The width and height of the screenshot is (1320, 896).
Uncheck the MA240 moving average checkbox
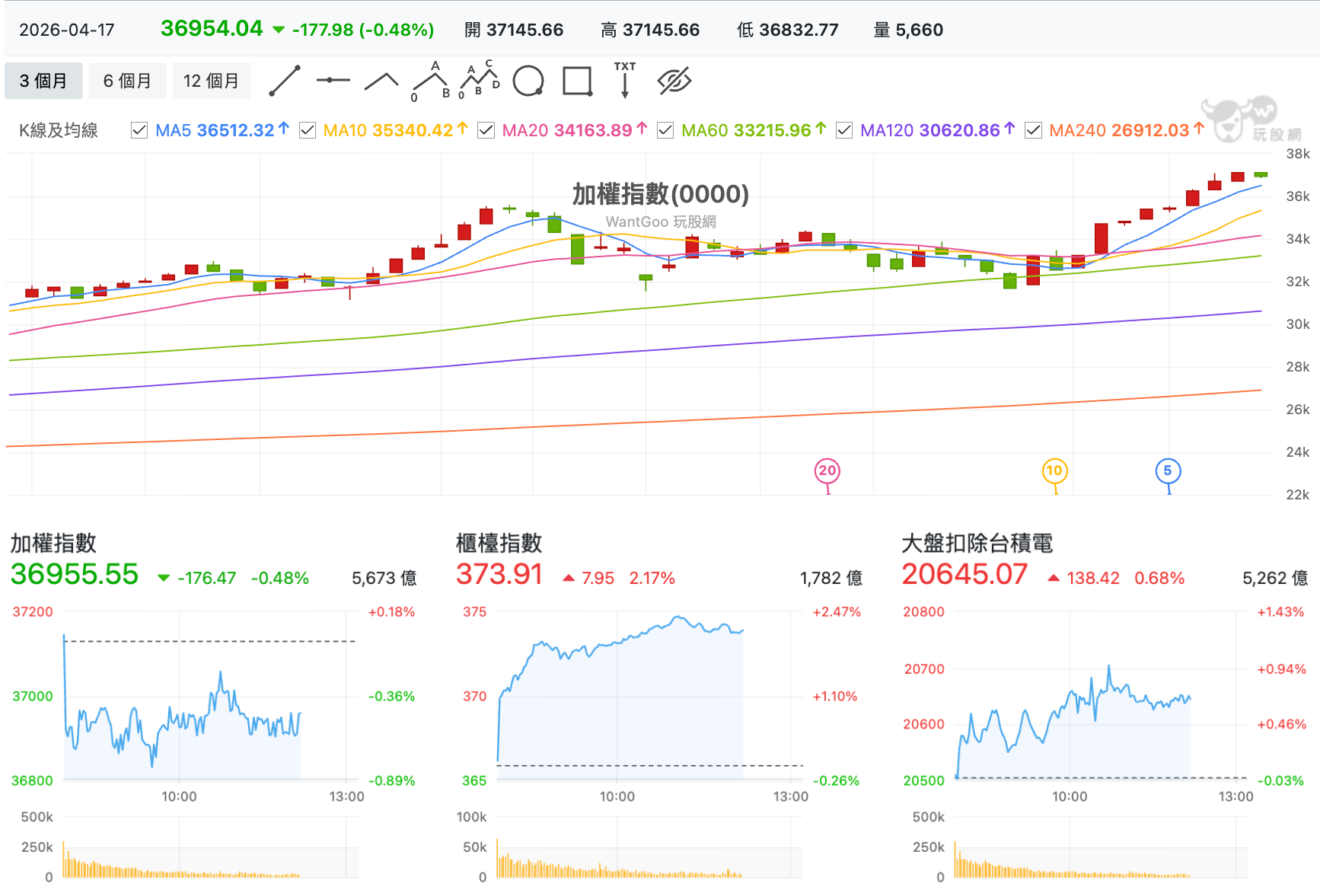(1033, 131)
